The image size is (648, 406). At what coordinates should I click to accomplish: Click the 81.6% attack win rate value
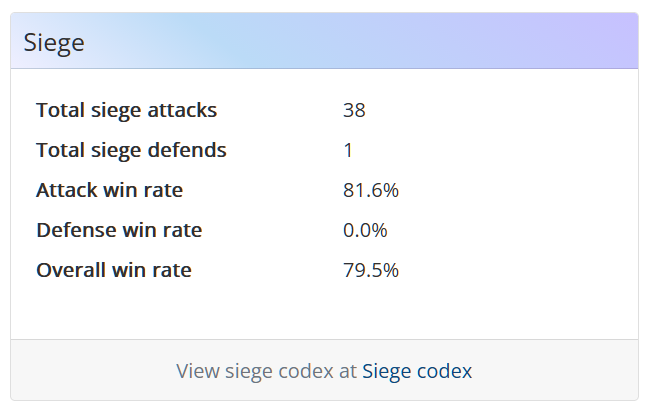[371, 190]
